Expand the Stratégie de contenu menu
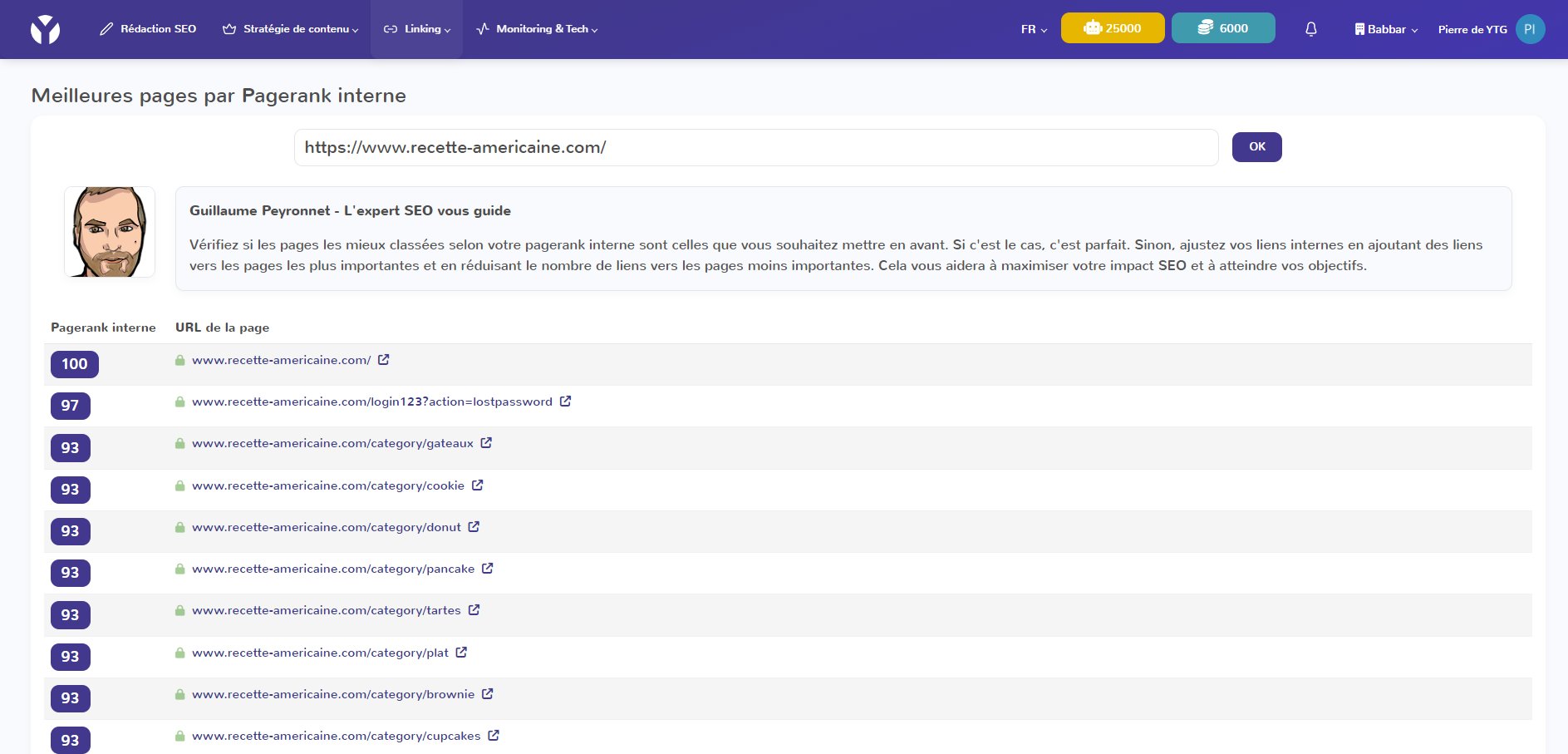The image size is (1568, 754). pos(290,29)
